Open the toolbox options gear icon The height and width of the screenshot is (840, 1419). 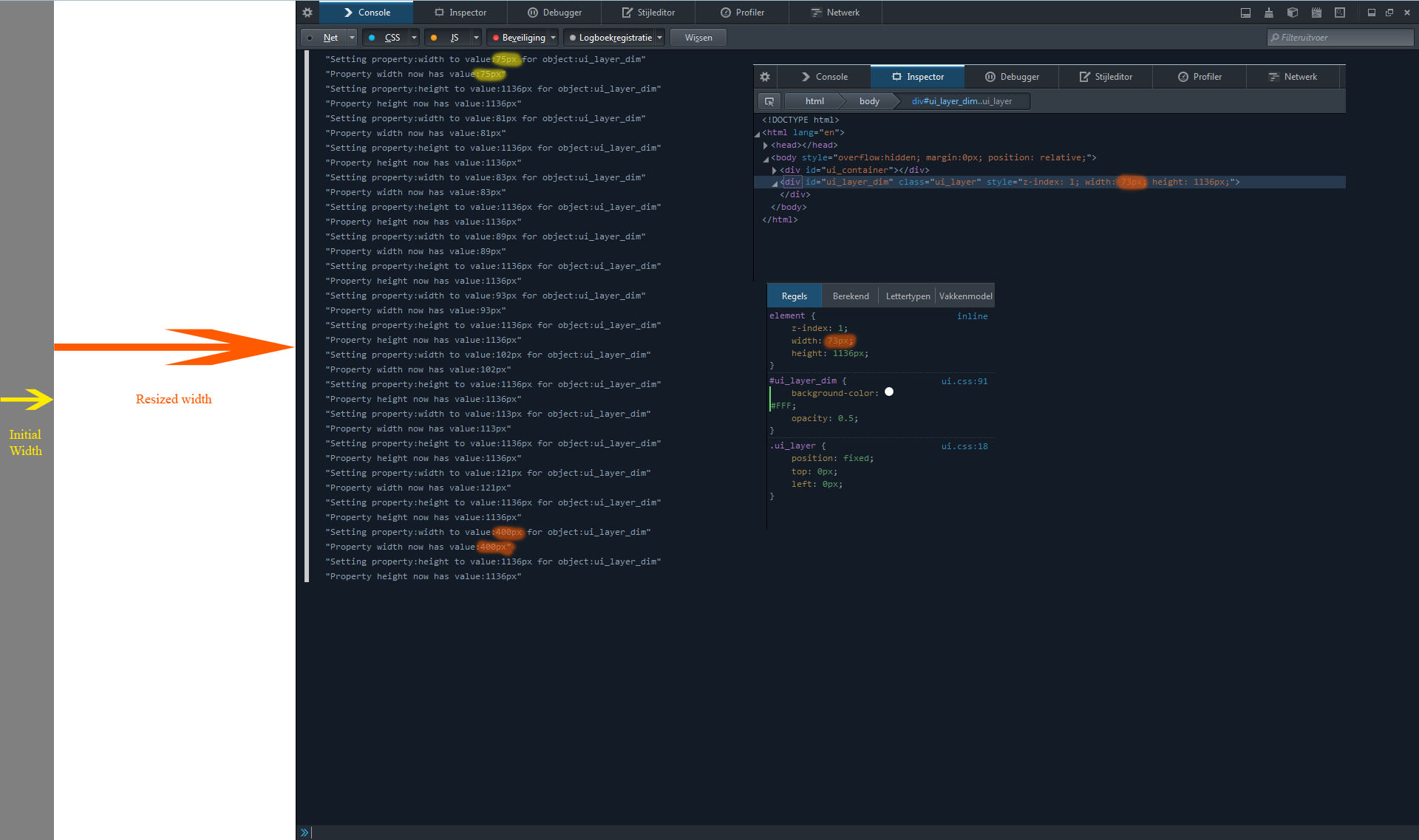point(307,13)
